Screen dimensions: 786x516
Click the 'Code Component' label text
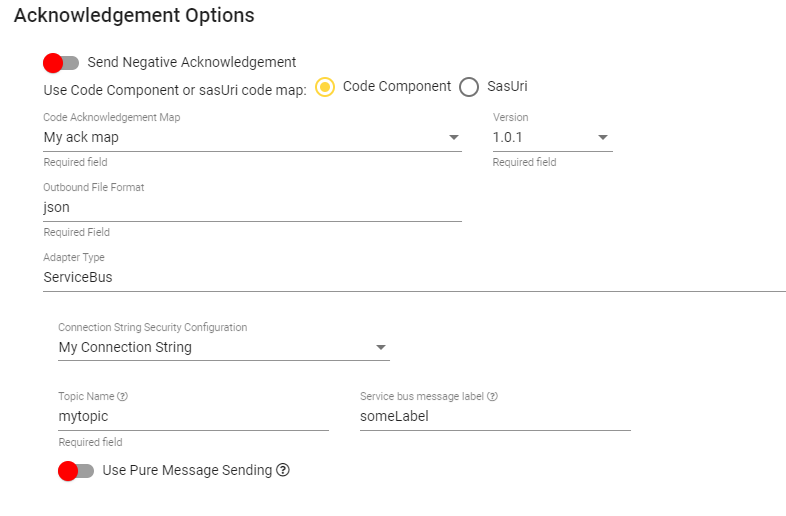click(397, 86)
